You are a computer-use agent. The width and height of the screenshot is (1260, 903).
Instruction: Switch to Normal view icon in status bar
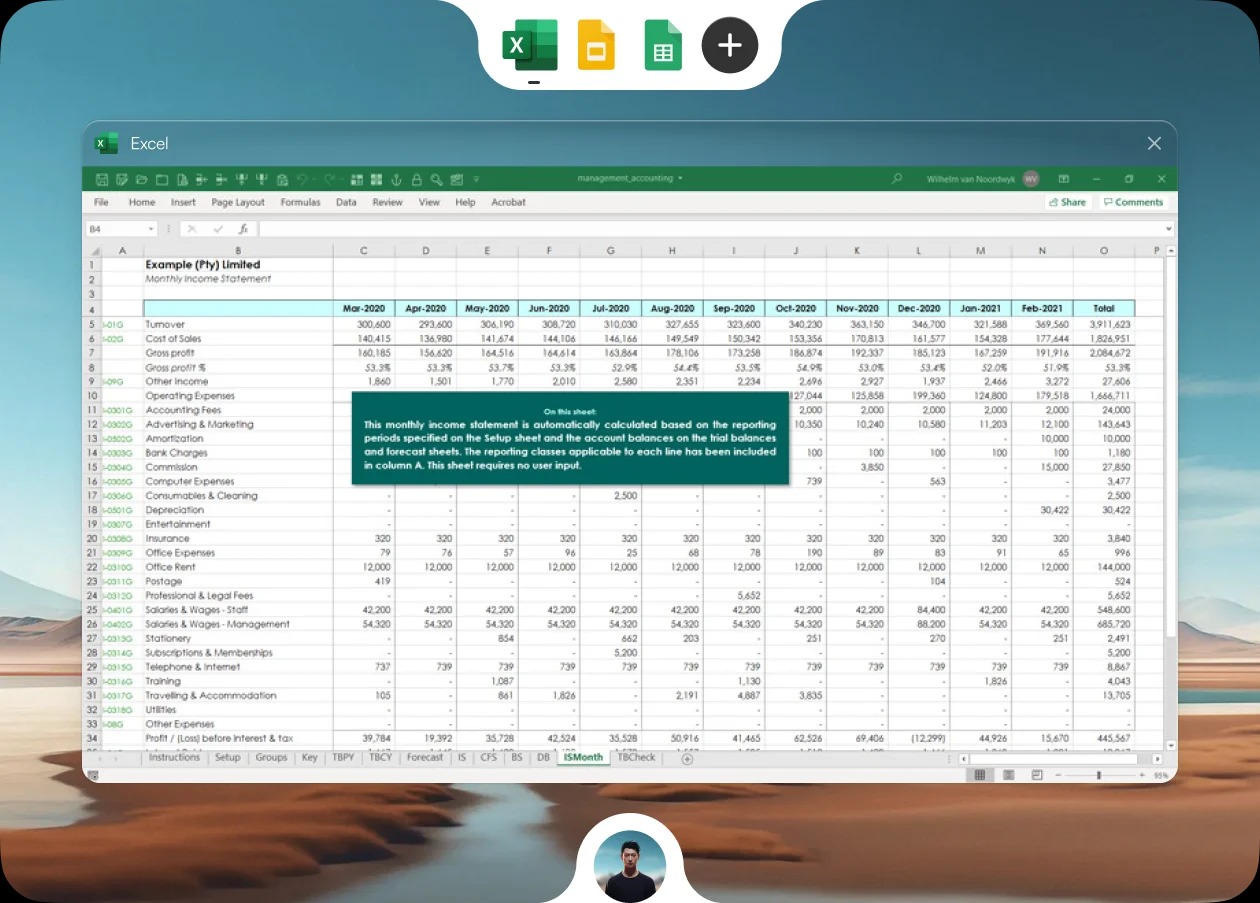tap(980, 775)
